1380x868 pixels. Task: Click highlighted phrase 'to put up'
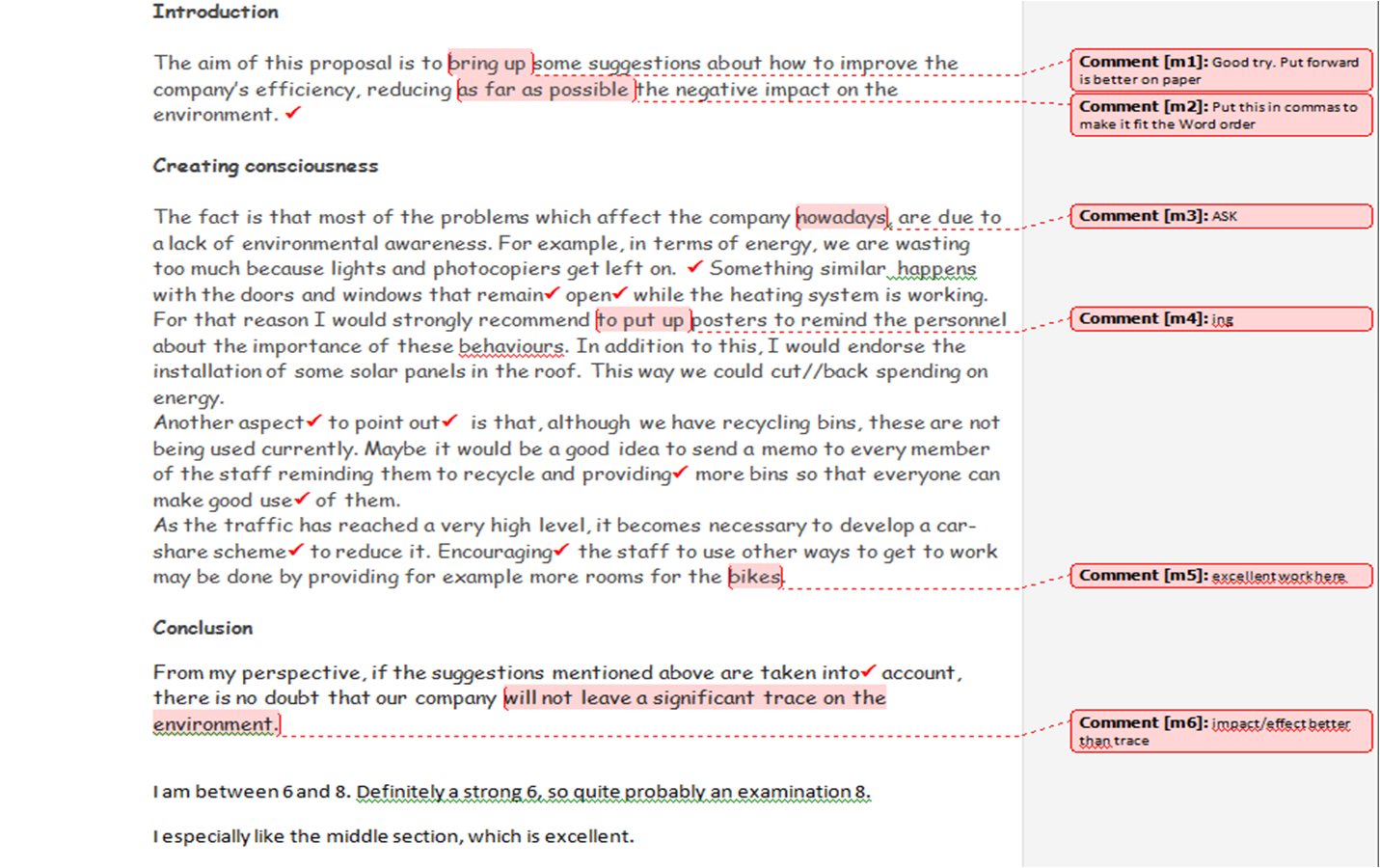(x=642, y=319)
